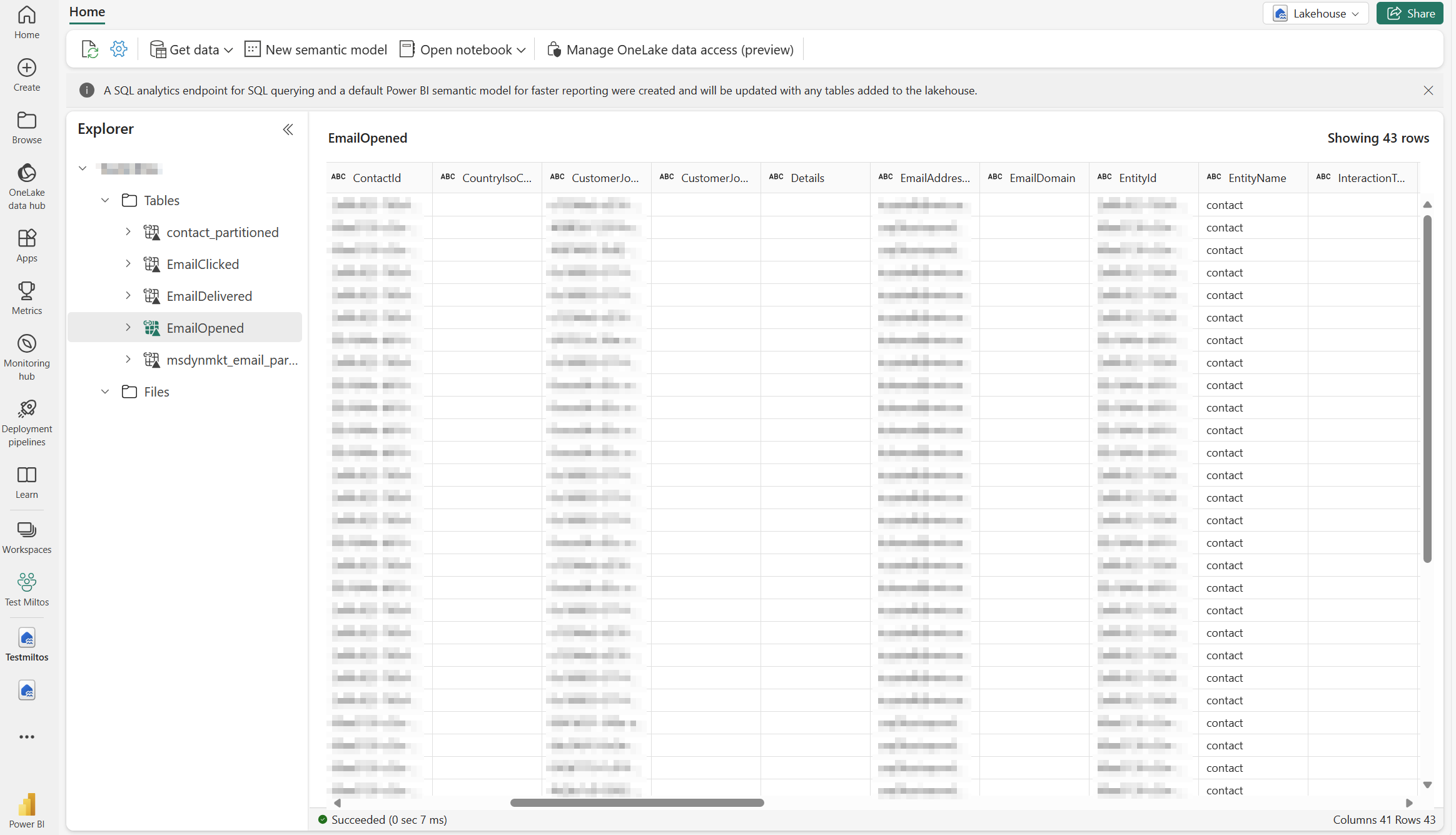Open Monitoring hub

[27, 357]
